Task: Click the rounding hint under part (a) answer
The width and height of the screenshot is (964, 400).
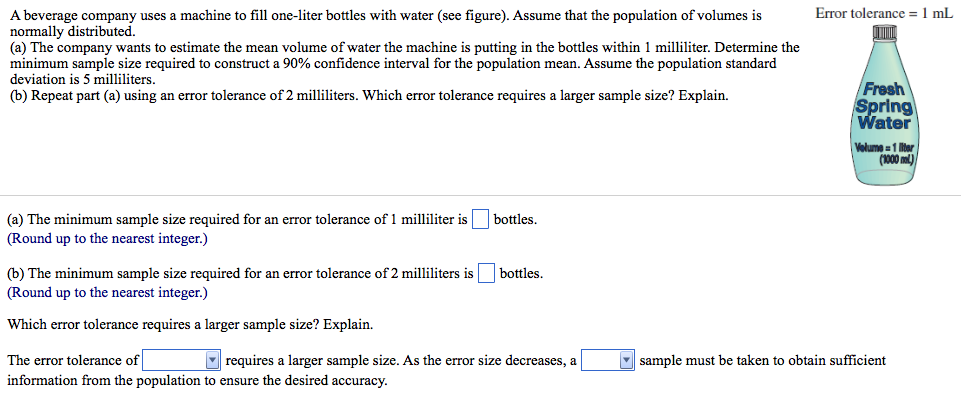Action: pos(107,239)
